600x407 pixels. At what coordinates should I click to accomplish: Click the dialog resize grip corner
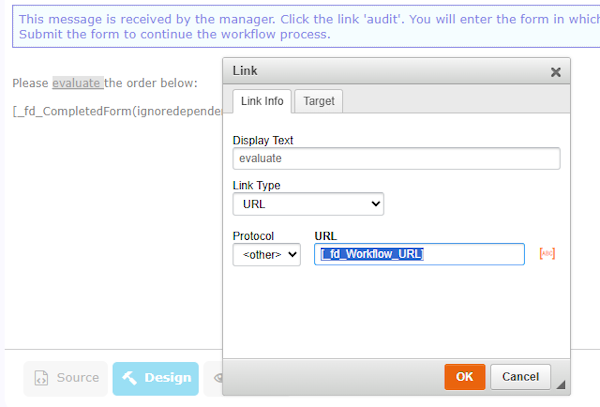pos(561,385)
